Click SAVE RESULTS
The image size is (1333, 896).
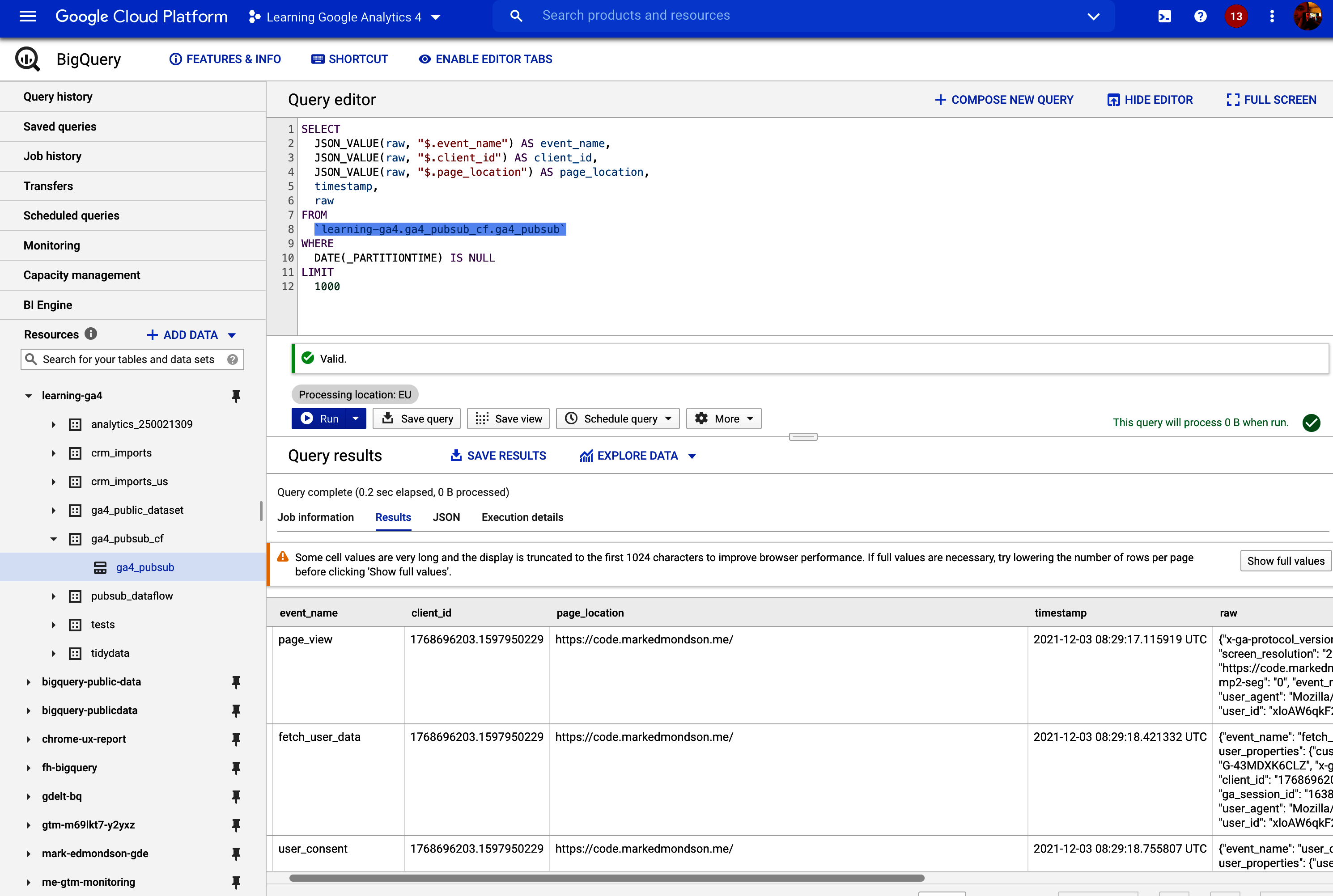pyautogui.click(x=498, y=456)
